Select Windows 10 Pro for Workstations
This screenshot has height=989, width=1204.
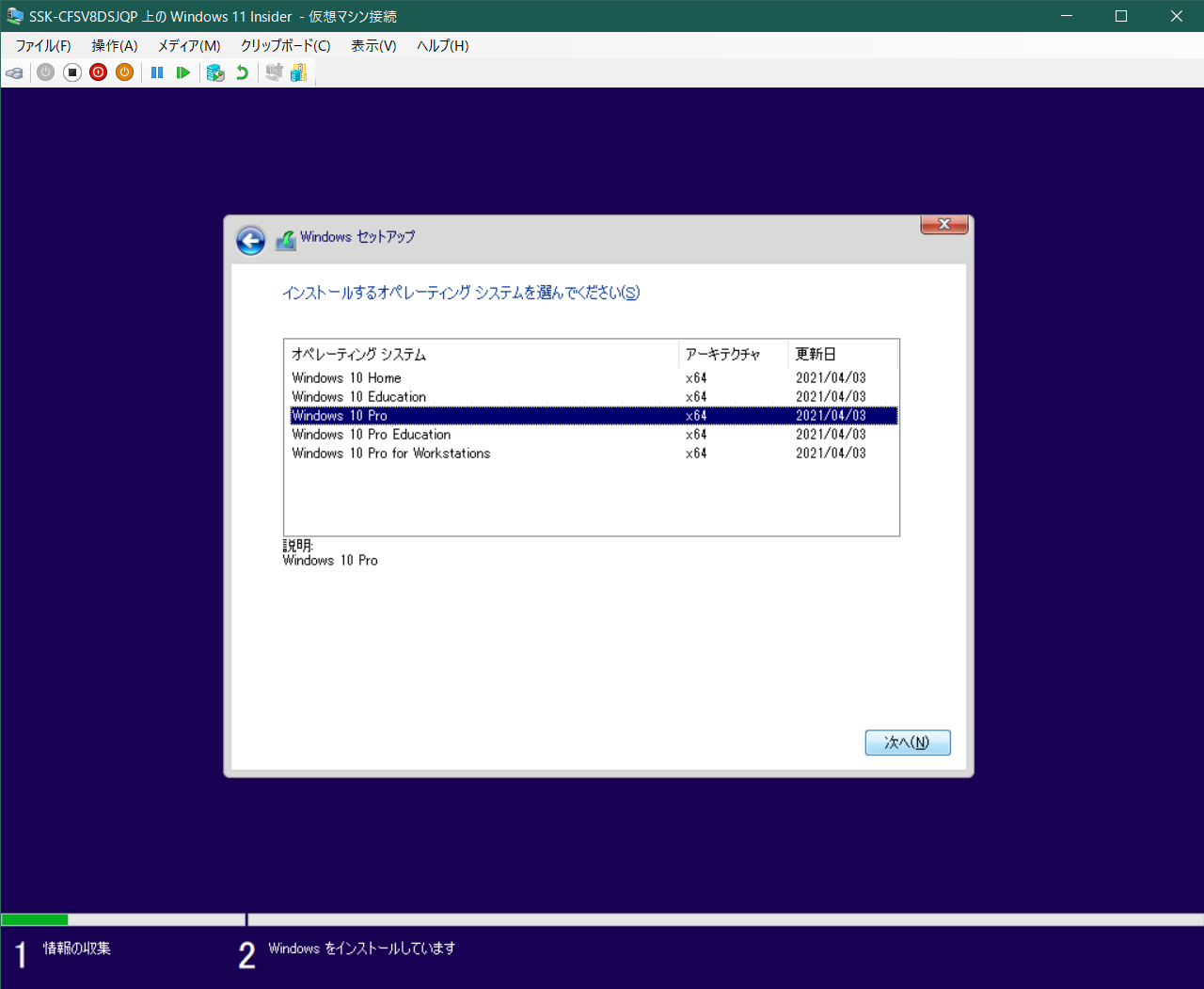594,454
